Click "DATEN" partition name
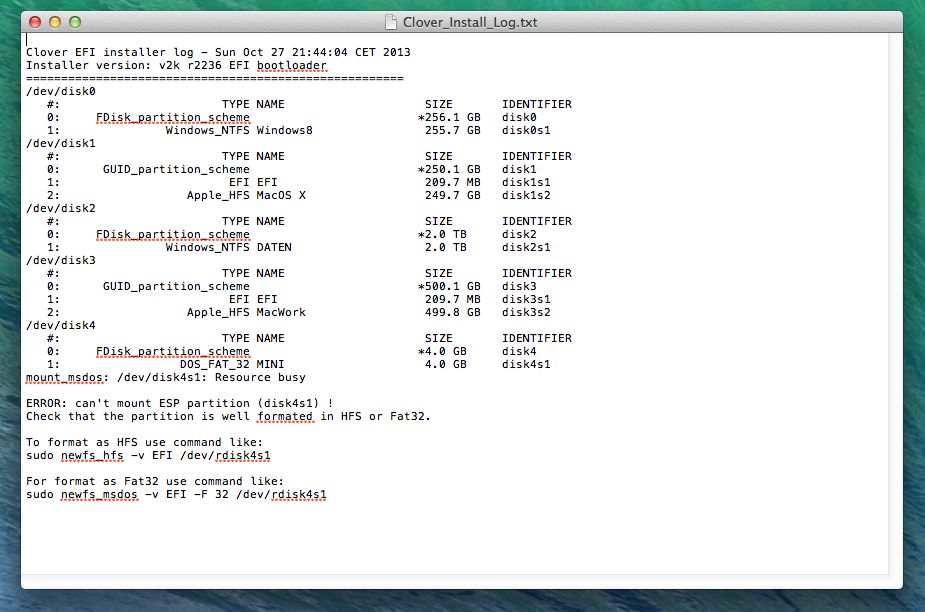The height and width of the screenshot is (612, 925). point(274,247)
